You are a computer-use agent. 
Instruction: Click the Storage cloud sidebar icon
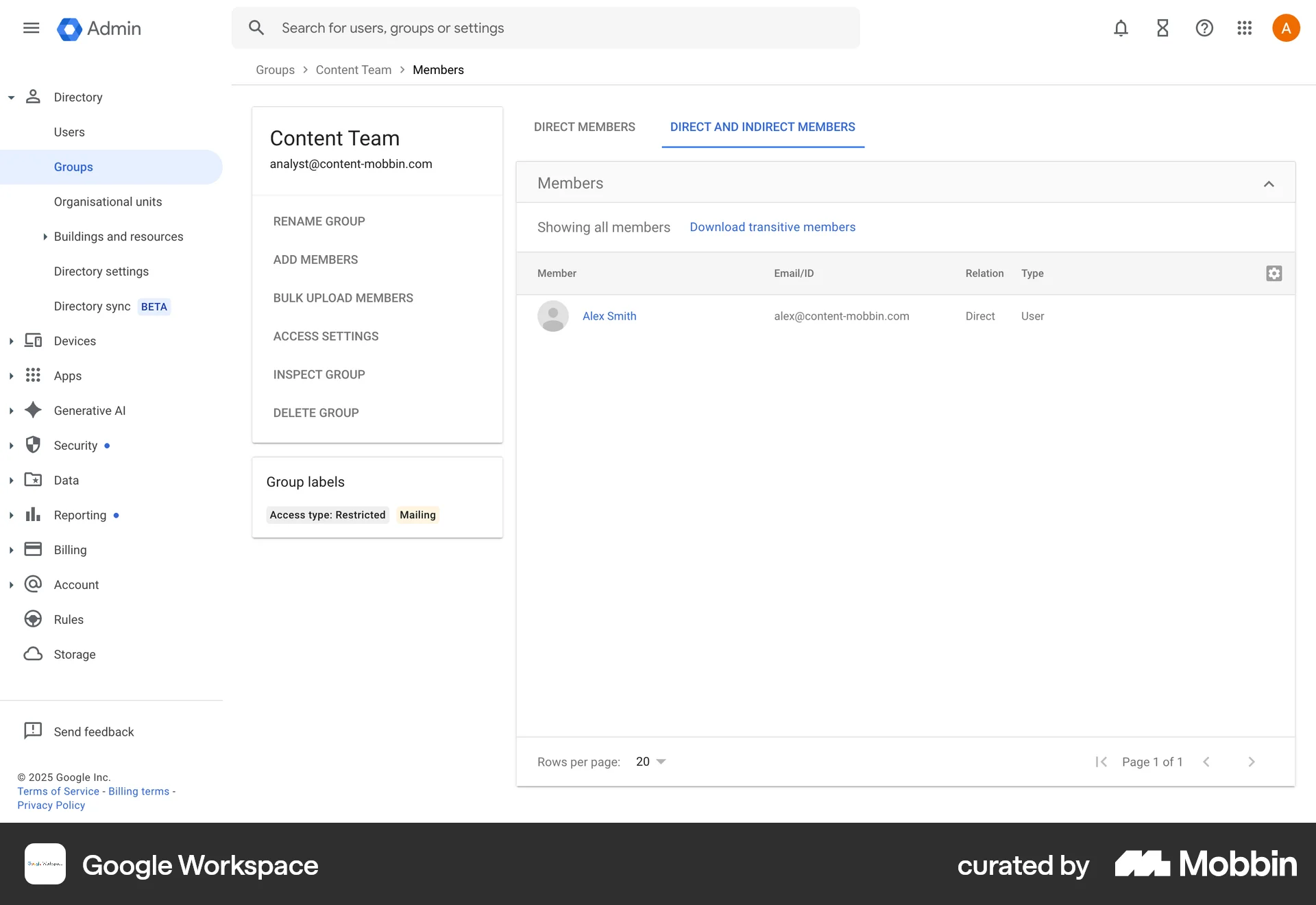pos(33,653)
